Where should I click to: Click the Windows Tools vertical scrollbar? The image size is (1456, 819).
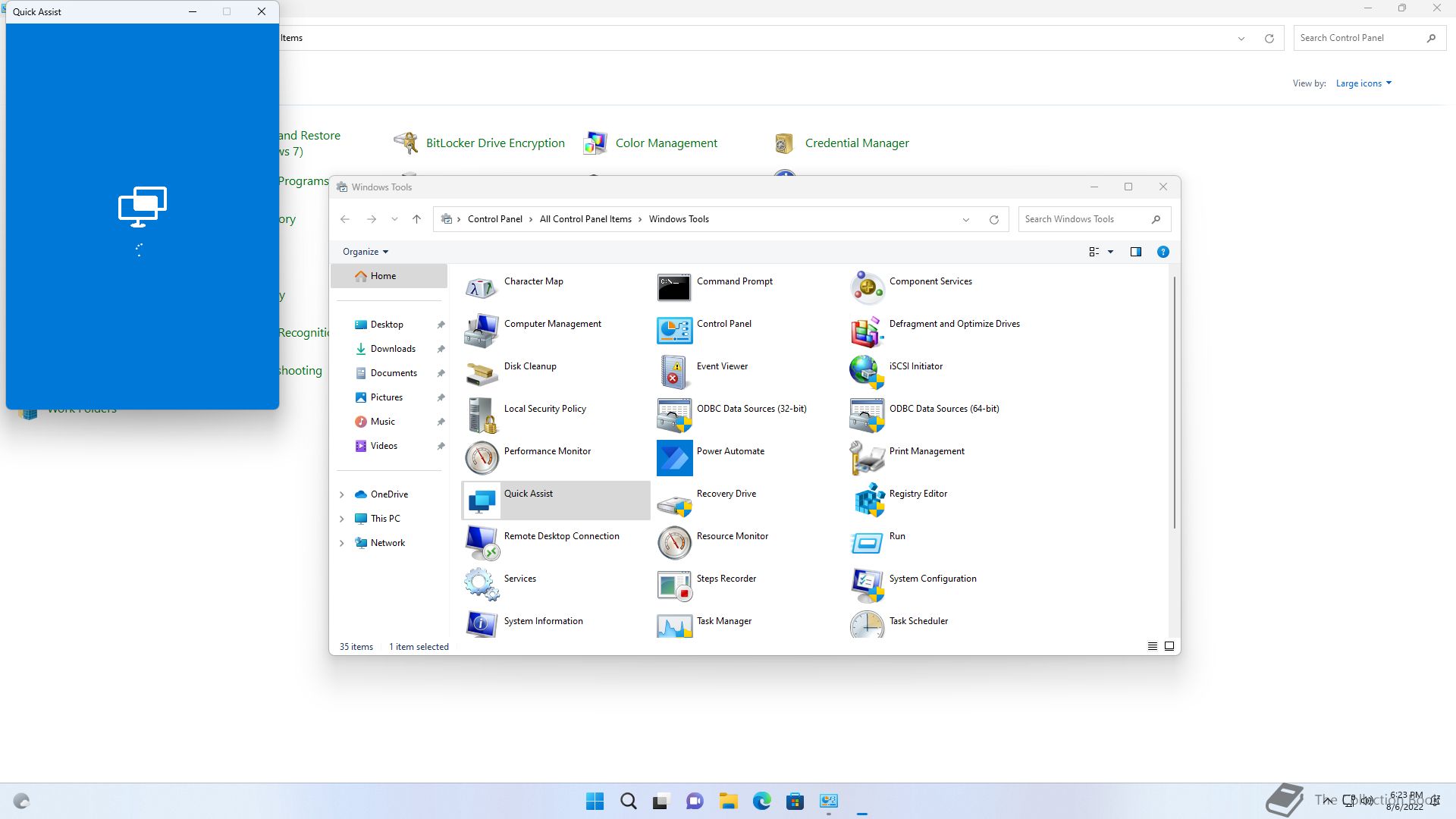point(1174,402)
